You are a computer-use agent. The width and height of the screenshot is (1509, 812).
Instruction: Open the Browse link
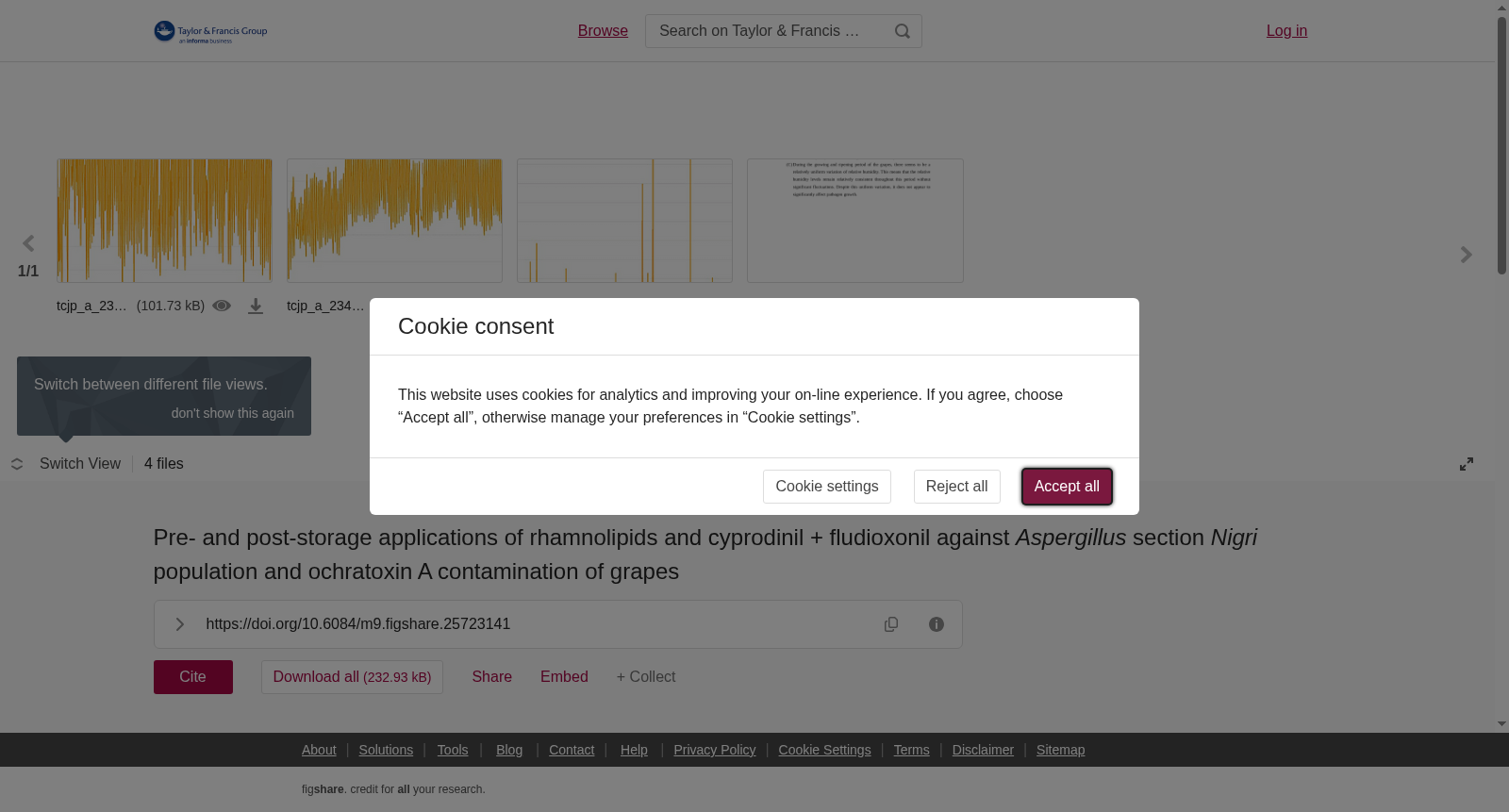click(603, 31)
